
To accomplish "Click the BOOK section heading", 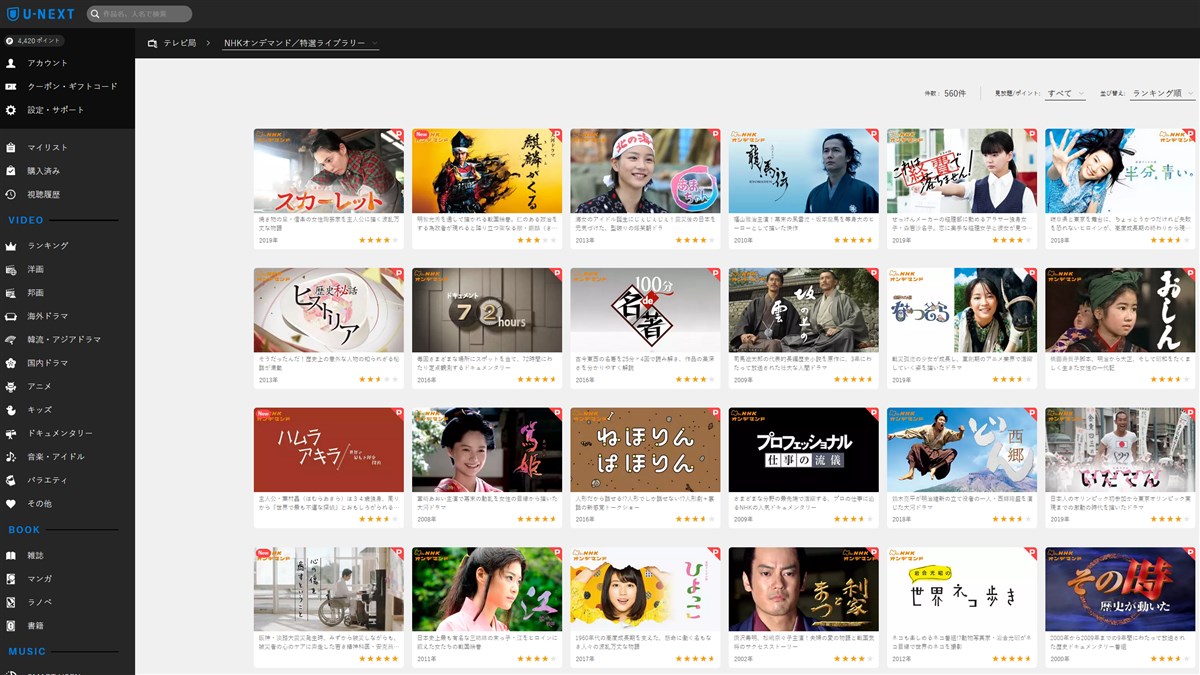I will 24,530.
